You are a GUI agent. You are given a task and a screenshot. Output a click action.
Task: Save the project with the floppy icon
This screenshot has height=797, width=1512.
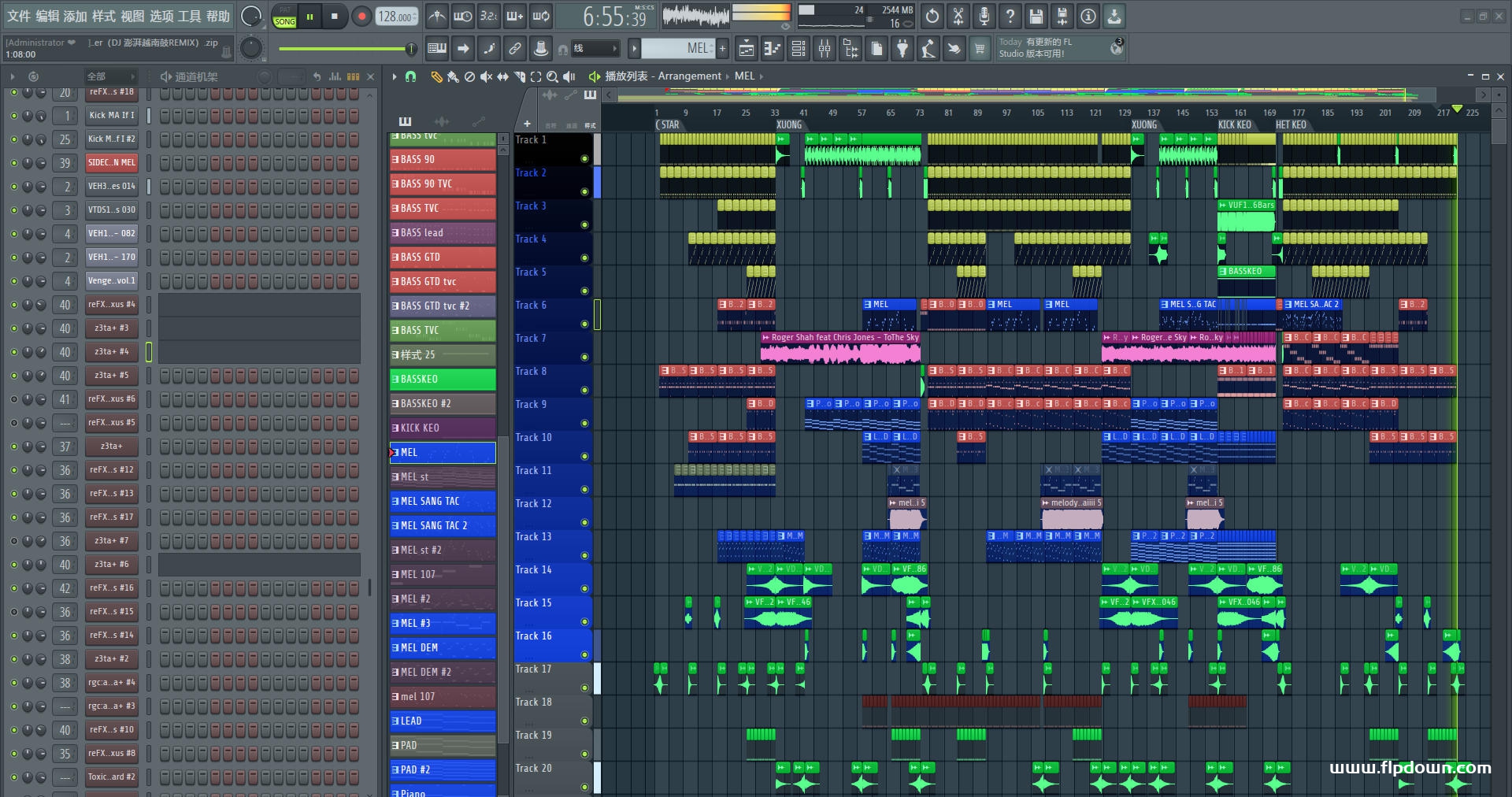click(1036, 16)
